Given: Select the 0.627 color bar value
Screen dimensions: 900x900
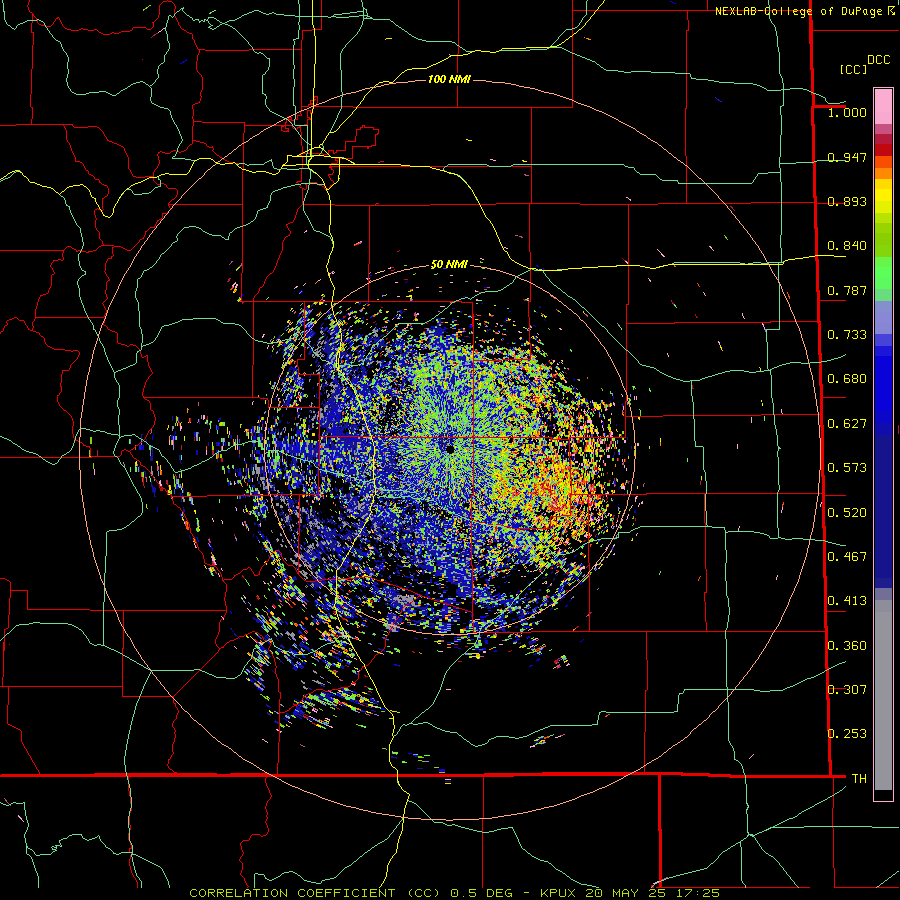Looking at the screenshot, I should point(847,424).
